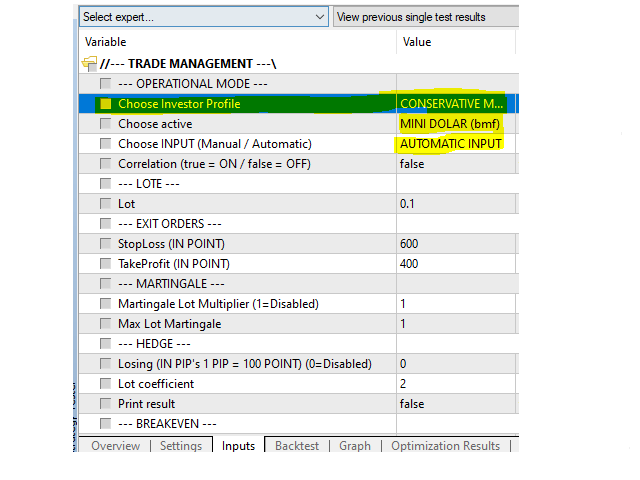Edit the Lot value 0.1
This screenshot has width=640, height=480.
pos(456,204)
